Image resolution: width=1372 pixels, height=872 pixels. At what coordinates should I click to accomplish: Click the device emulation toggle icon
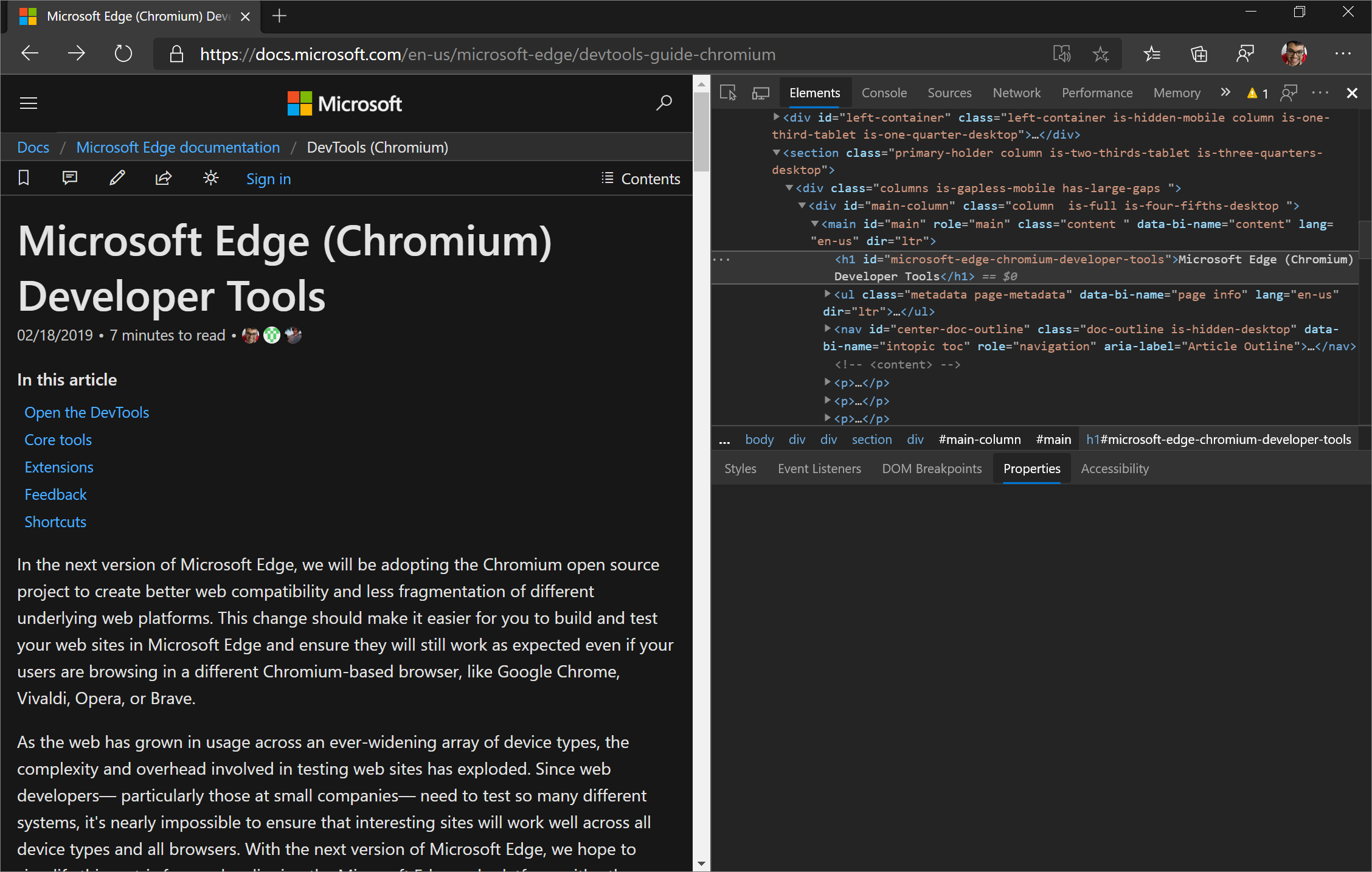(762, 93)
